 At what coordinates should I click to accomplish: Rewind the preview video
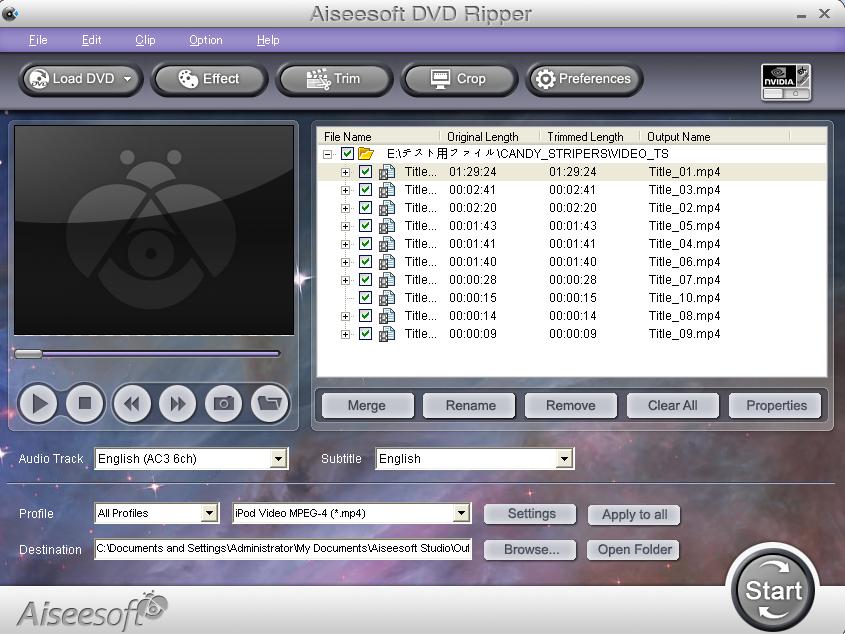point(131,403)
